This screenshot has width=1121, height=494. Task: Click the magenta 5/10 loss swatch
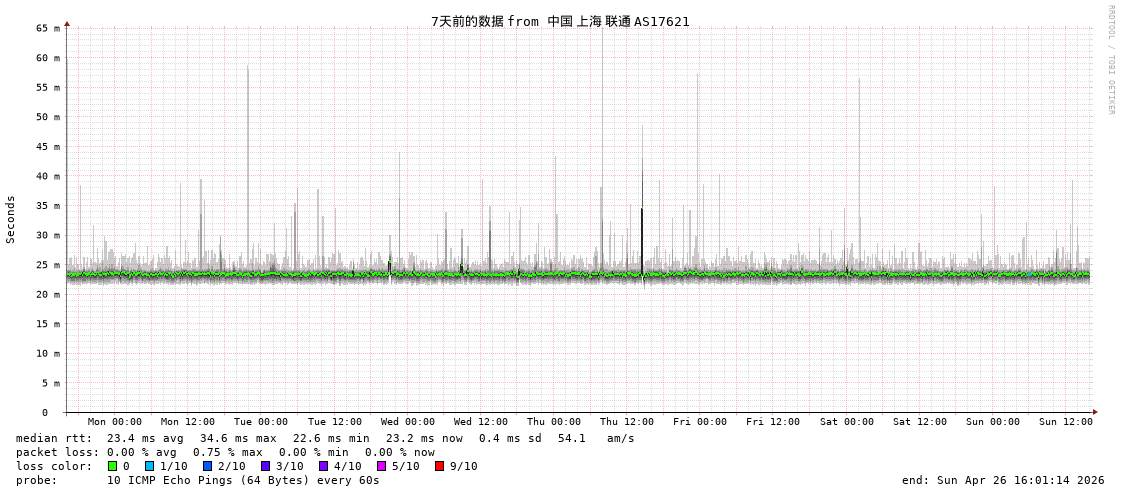point(381,466)
